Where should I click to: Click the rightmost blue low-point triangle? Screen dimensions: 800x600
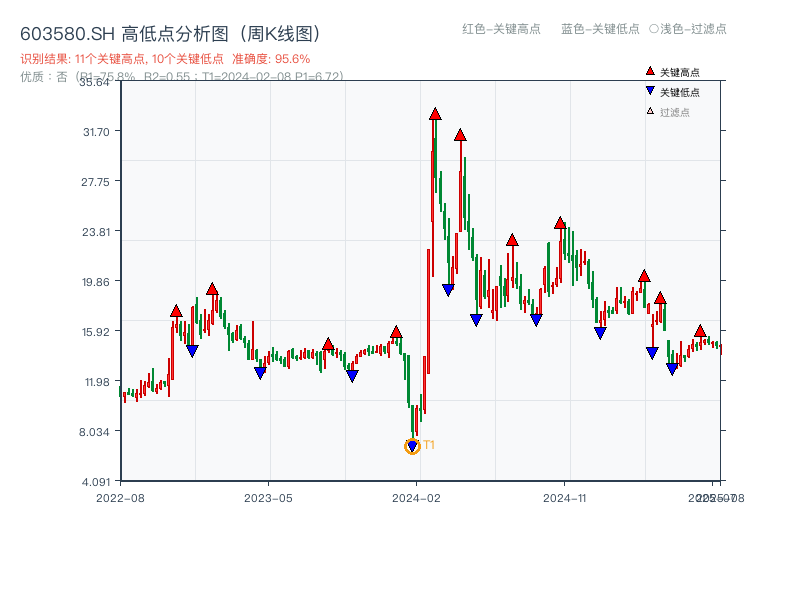click(672, 368)
